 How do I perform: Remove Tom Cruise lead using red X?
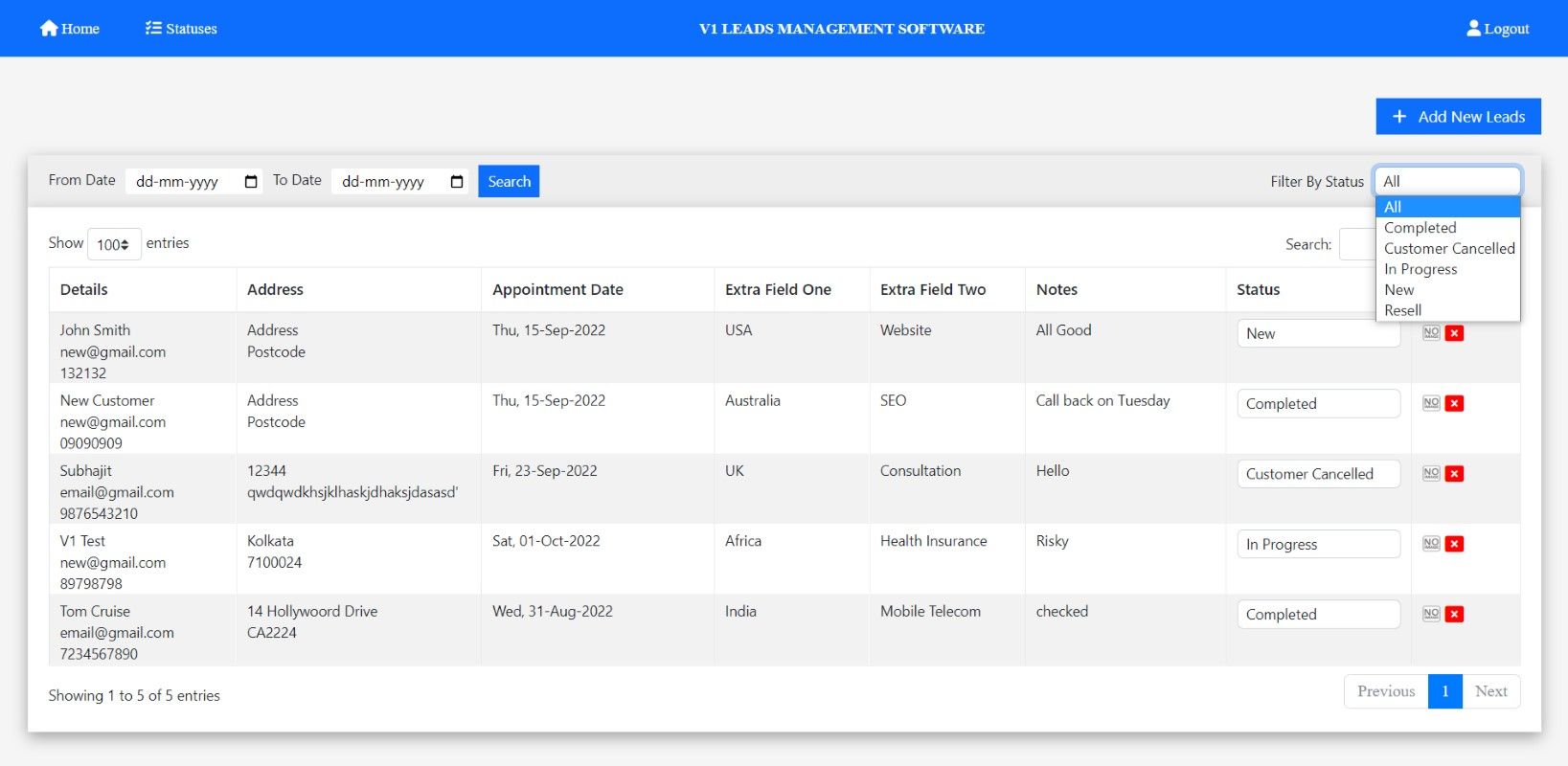pos(1454,615)
